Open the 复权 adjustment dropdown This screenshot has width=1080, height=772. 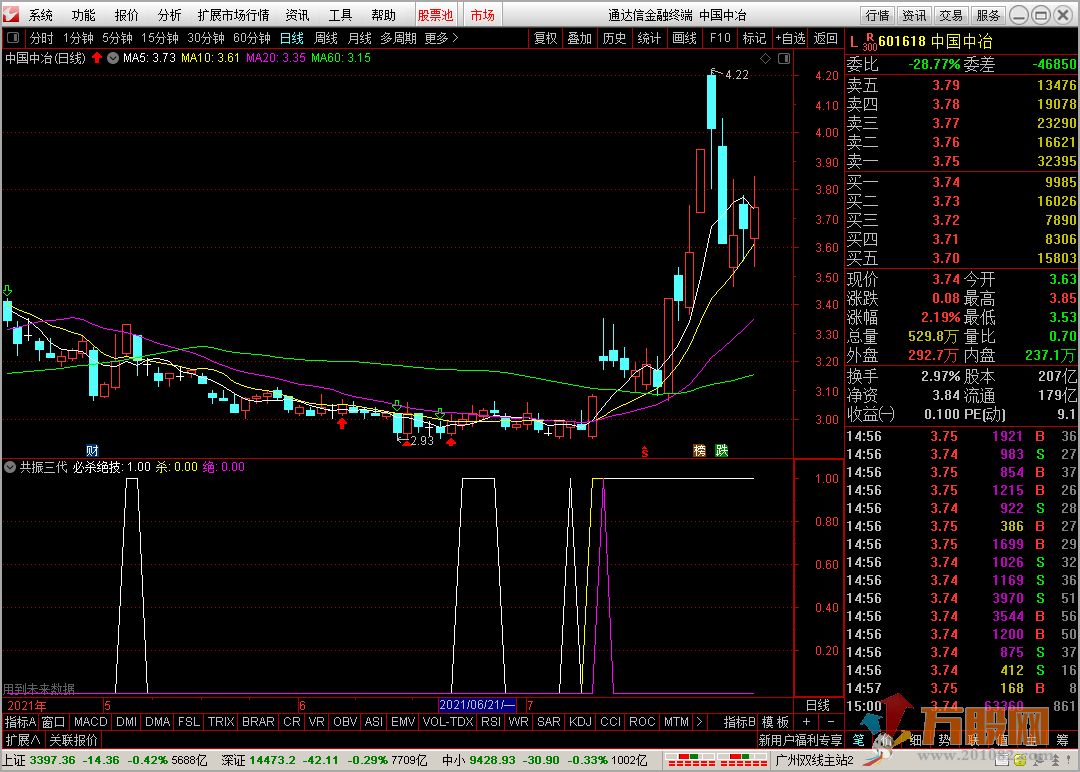tap(546, 38)
